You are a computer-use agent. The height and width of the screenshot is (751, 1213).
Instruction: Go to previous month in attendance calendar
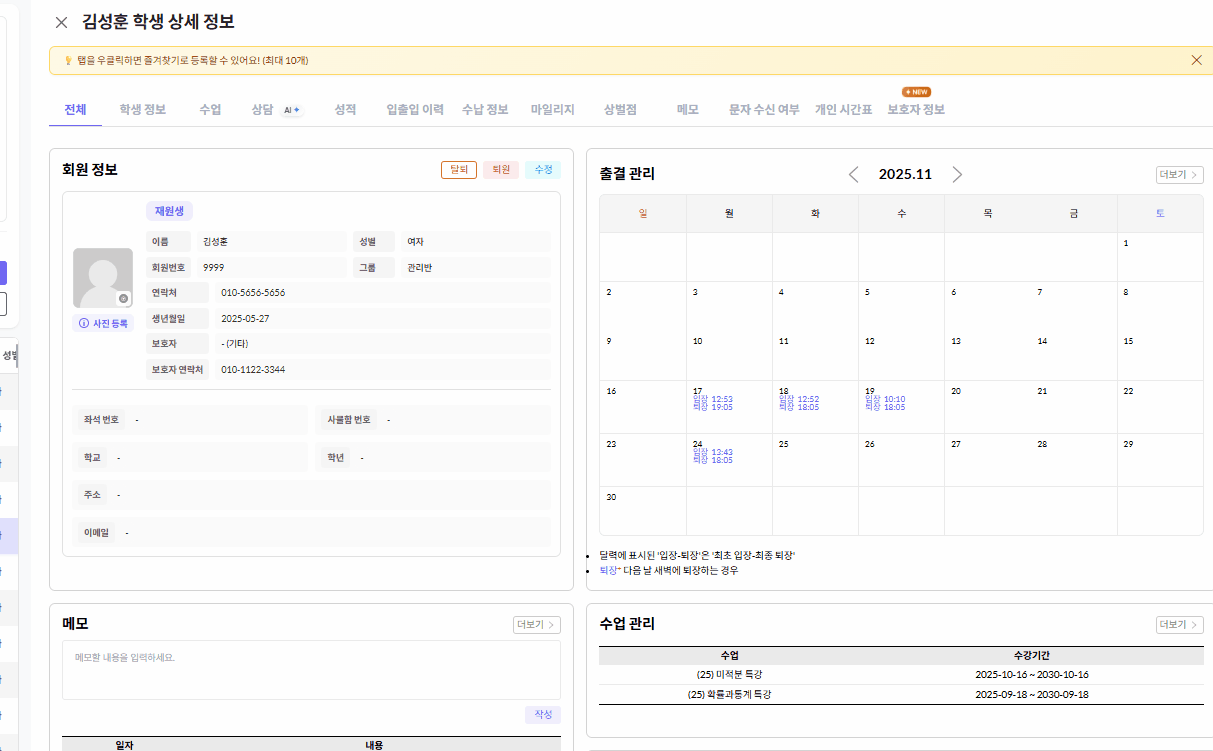[x=853, y=174]
